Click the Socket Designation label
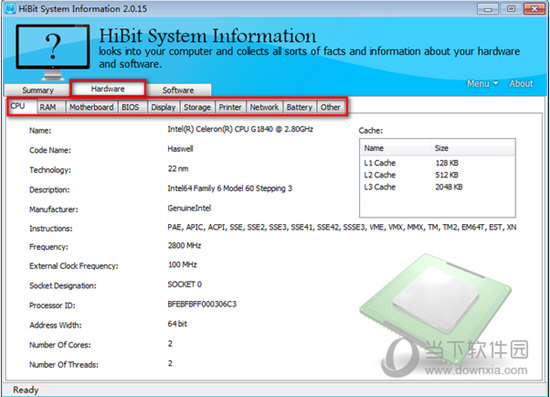 (62, 285)
